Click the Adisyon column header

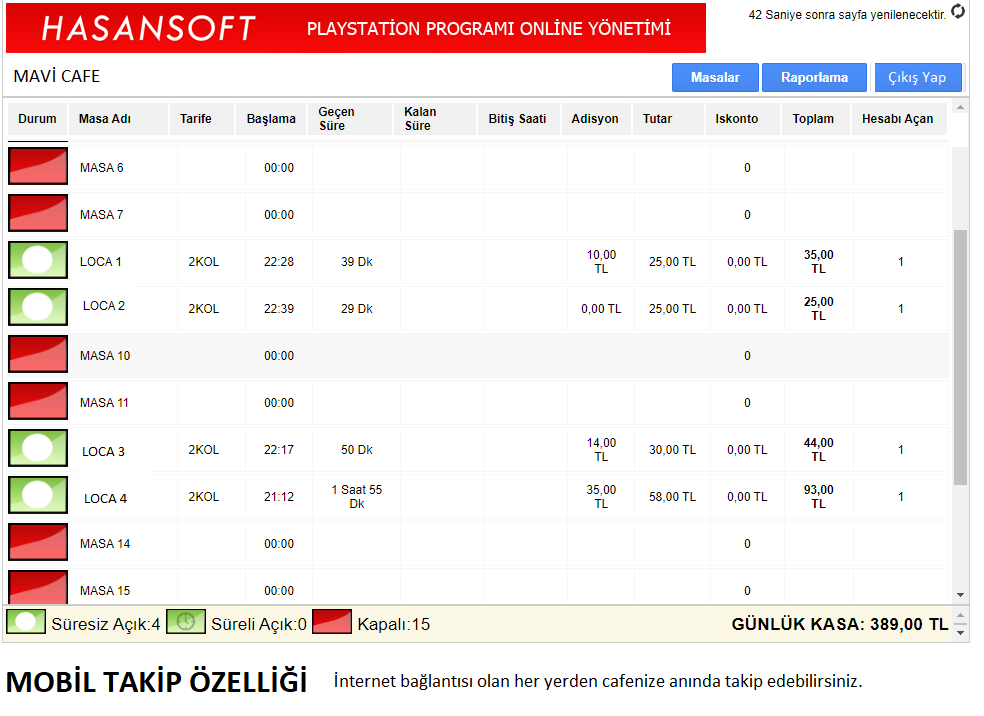(x=595, y=119)
